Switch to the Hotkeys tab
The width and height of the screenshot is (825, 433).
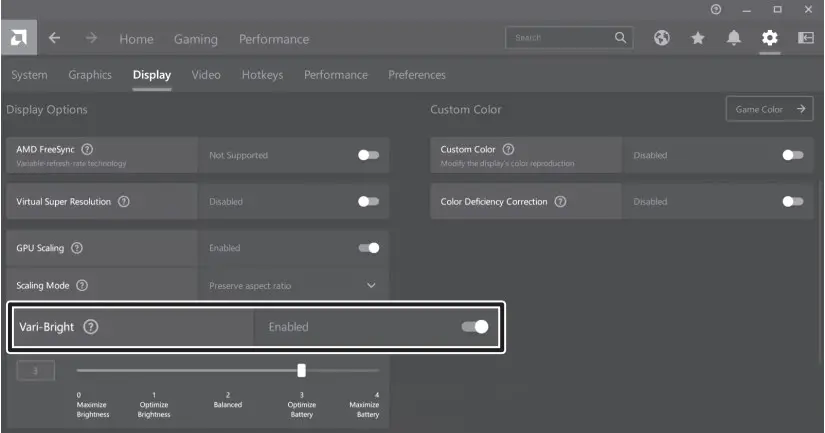(262, 75)
